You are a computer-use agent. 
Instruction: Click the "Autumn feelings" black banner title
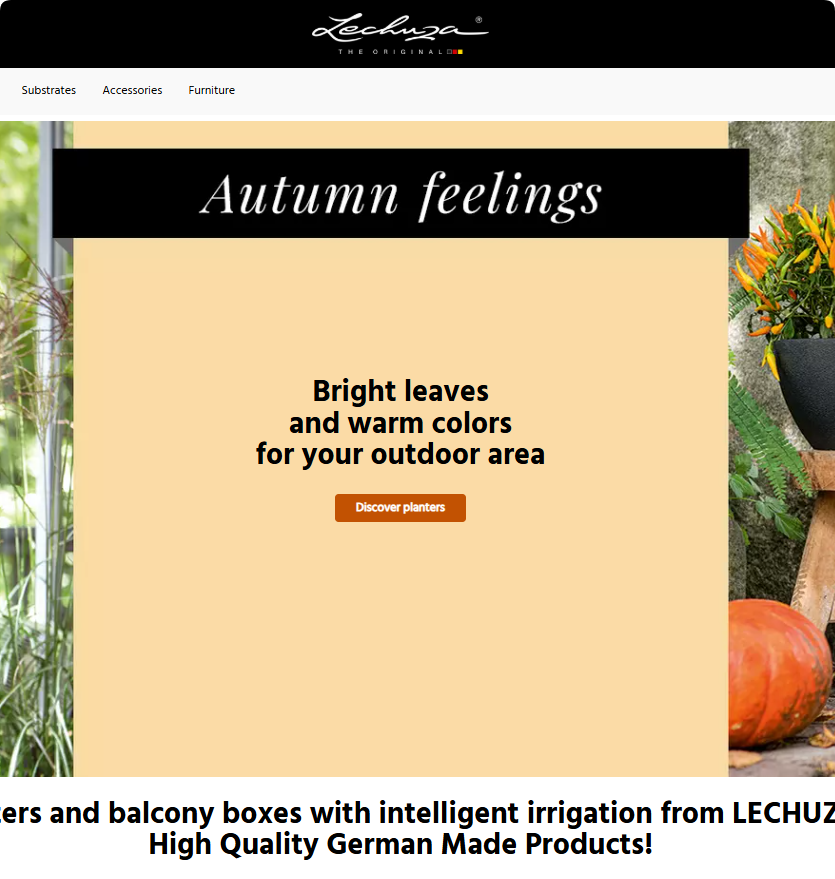coord(401,193)
